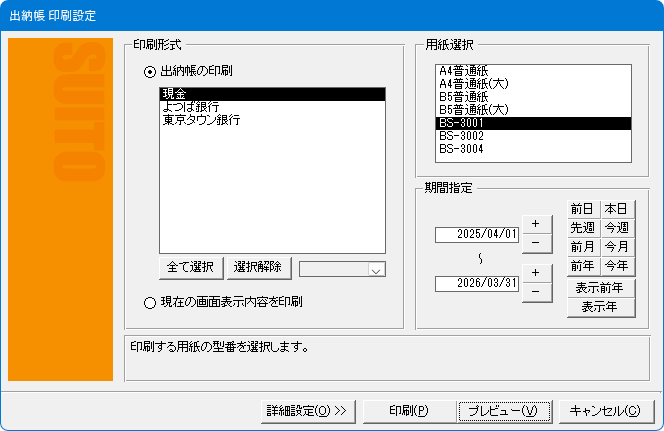The height and width of the screenshot is (431, 664).
Task: Decrease the start date with minus button
Action: (x=536, y=243)
